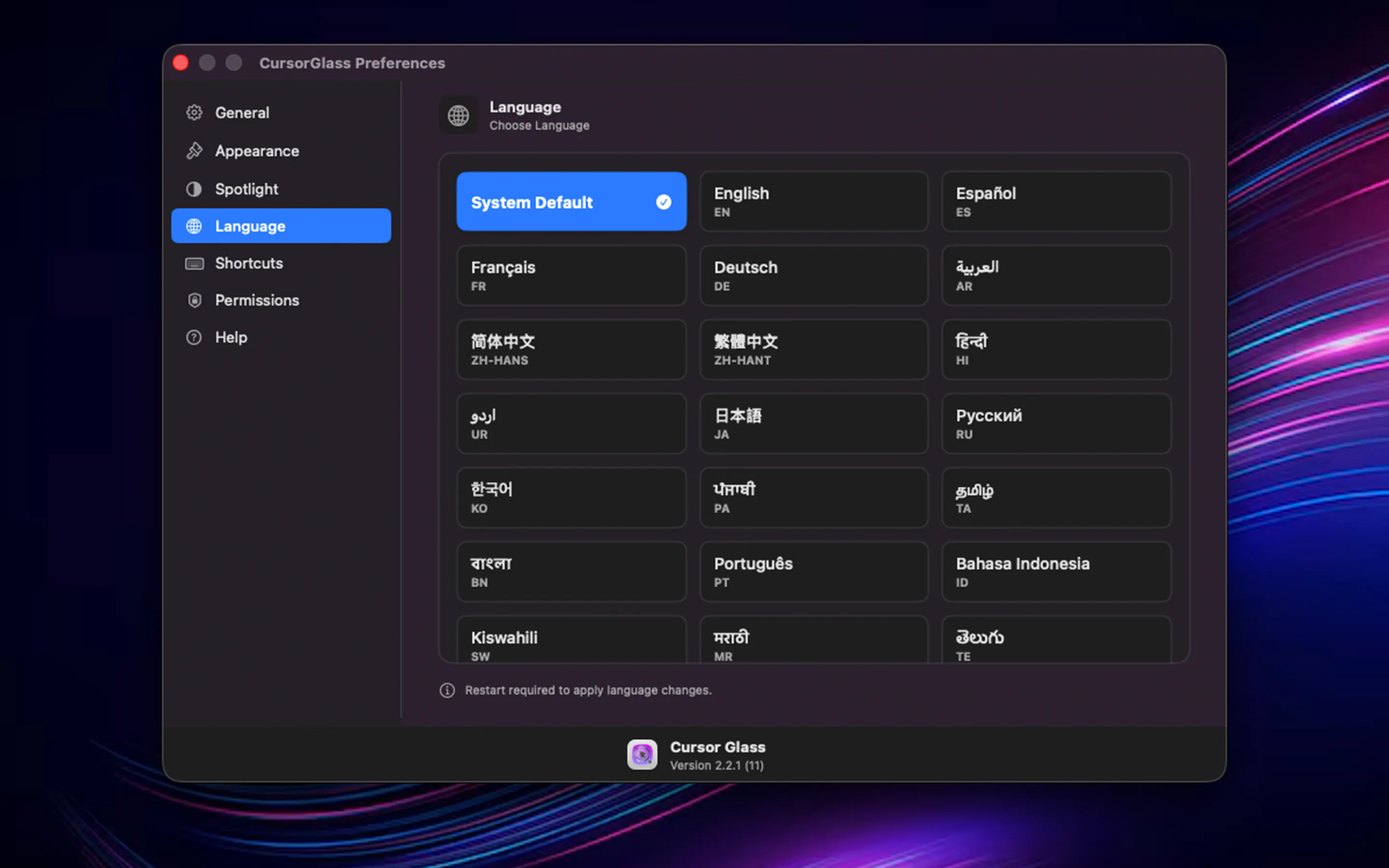Click the Permissions shield icon
This screenshot has width=1389, height=868.
tap(194, 300)
